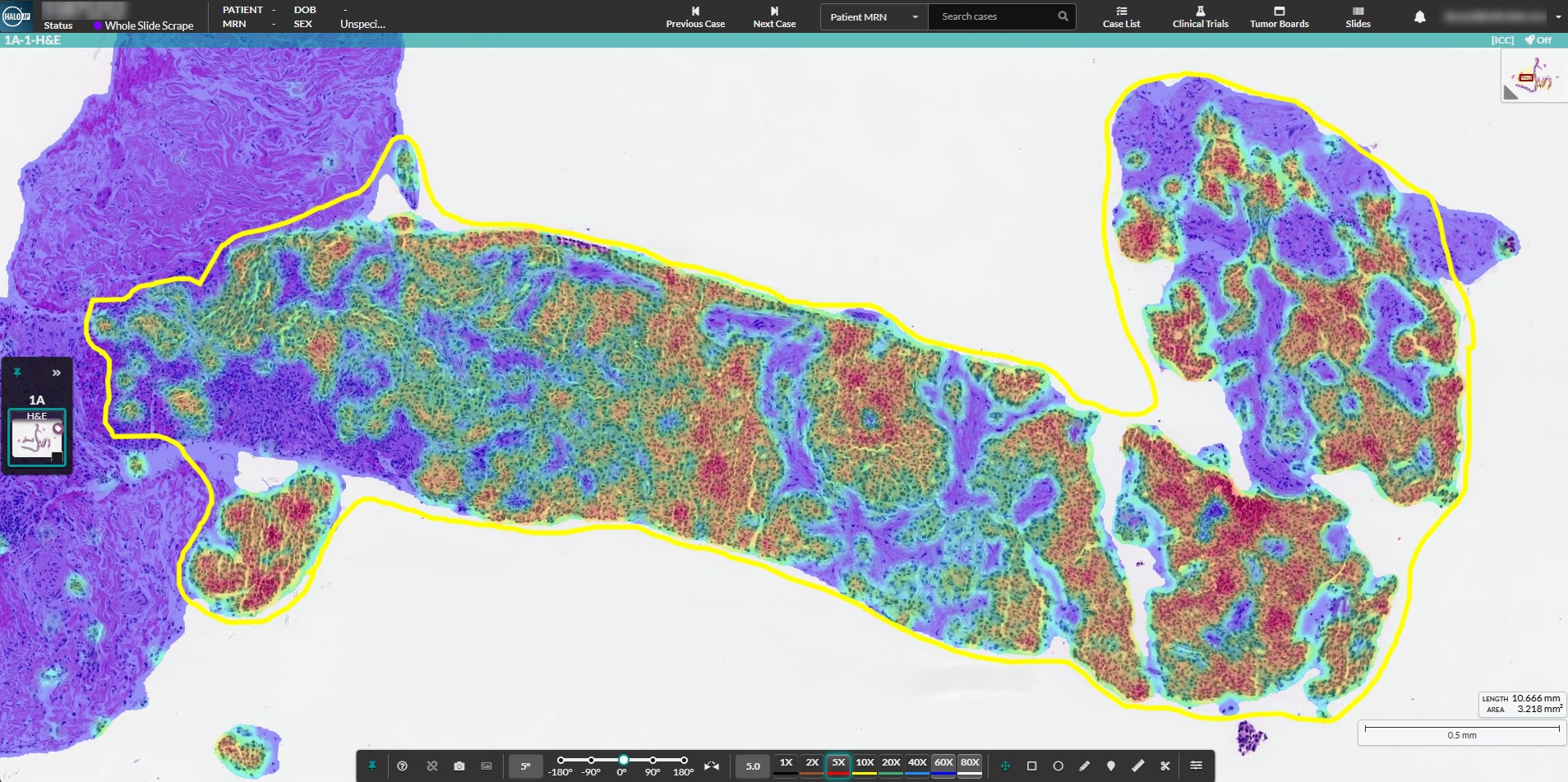The image size is (1568, 782).
Task: Click the 0° rotation slider handle
Action: [623, 760]
